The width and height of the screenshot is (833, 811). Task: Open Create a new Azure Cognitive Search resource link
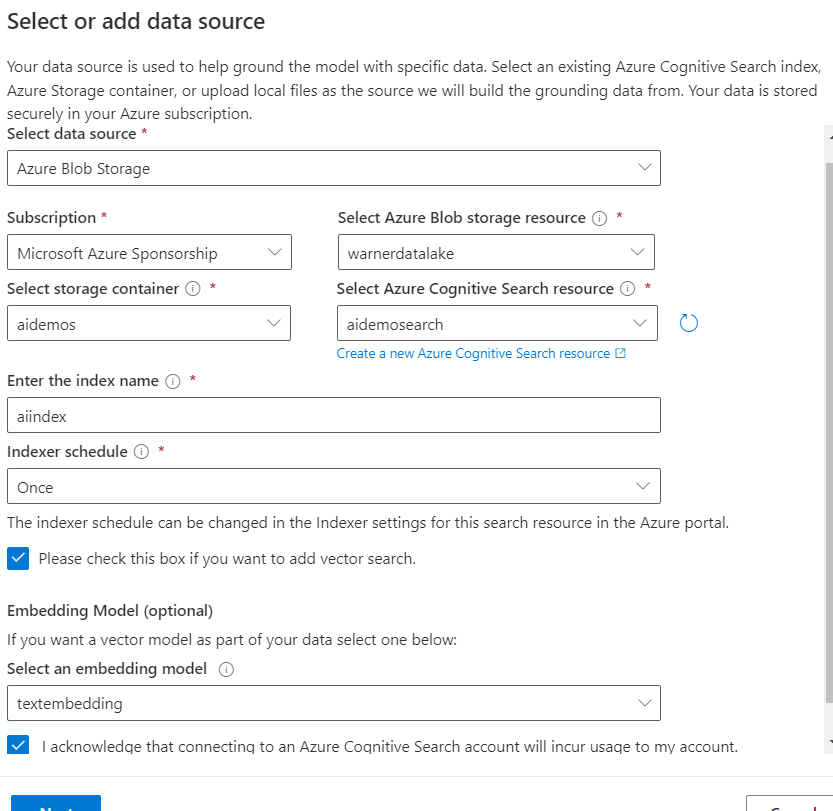(473, 353)
